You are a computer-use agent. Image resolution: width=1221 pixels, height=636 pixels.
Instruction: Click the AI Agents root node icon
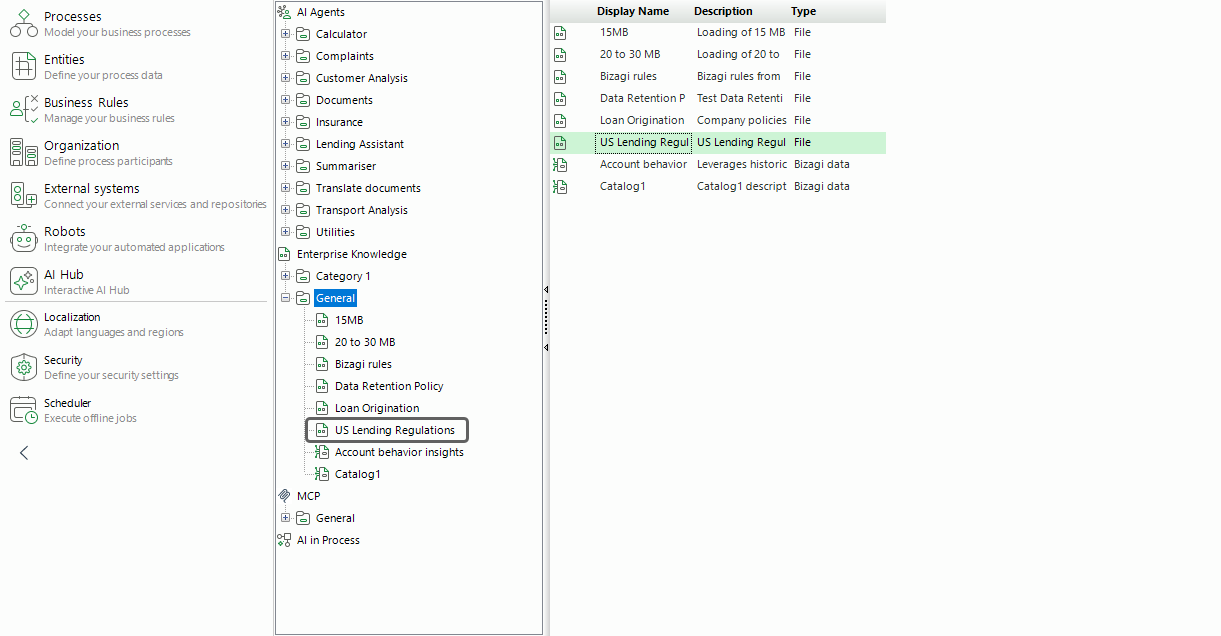click(x=284, y=12)
